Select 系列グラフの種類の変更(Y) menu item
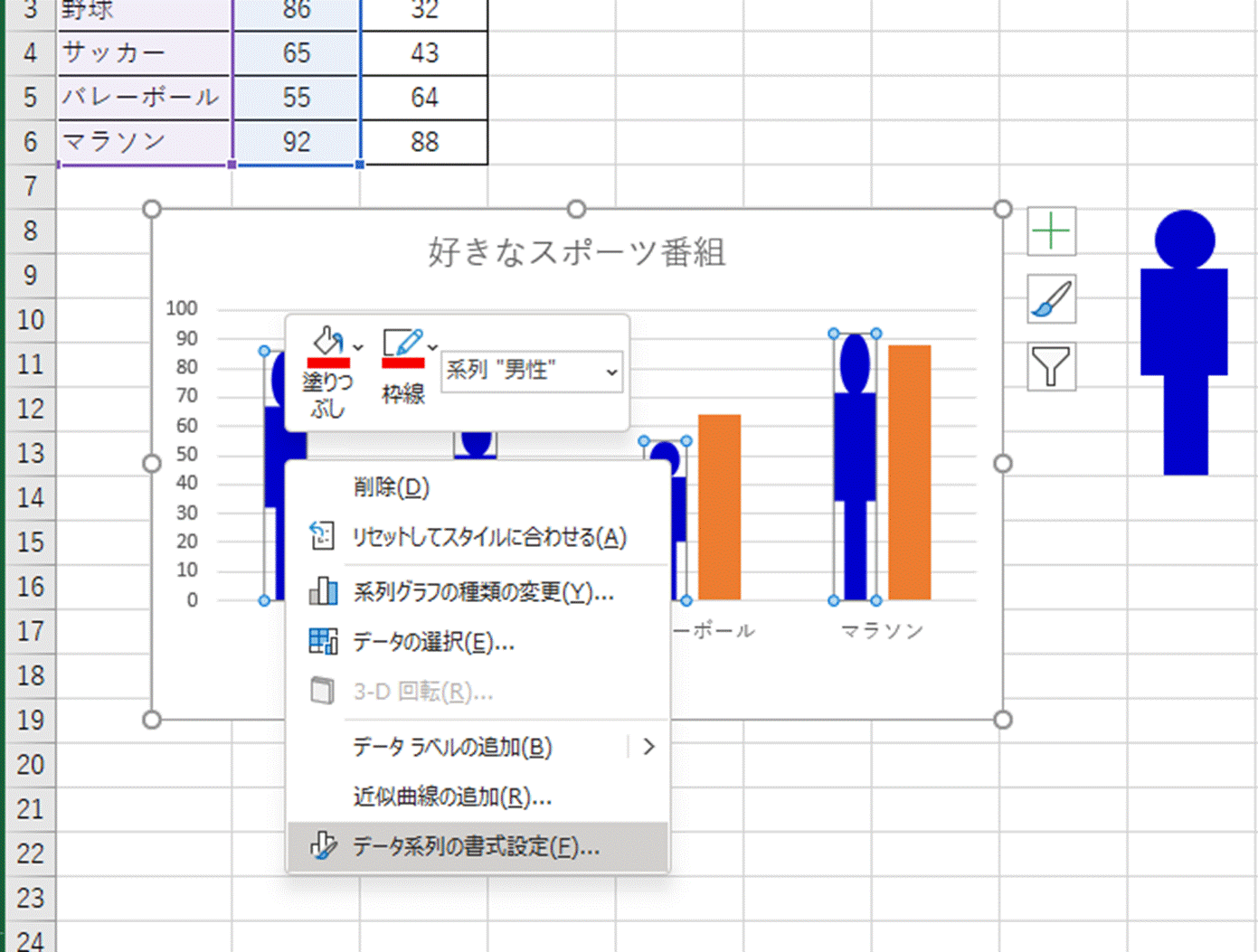Image resolution: width=1258 pixels, height=952 pixels. pos(478,592)
